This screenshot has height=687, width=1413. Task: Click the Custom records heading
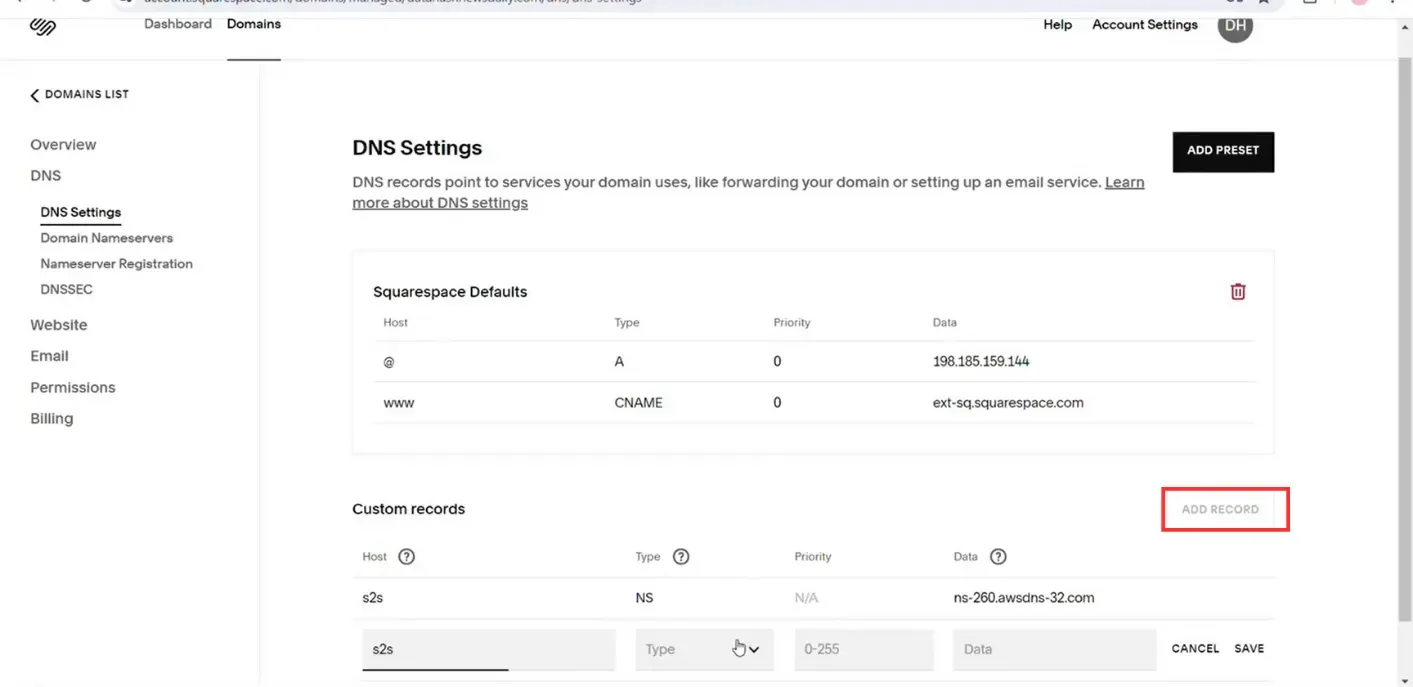[408, 509]
